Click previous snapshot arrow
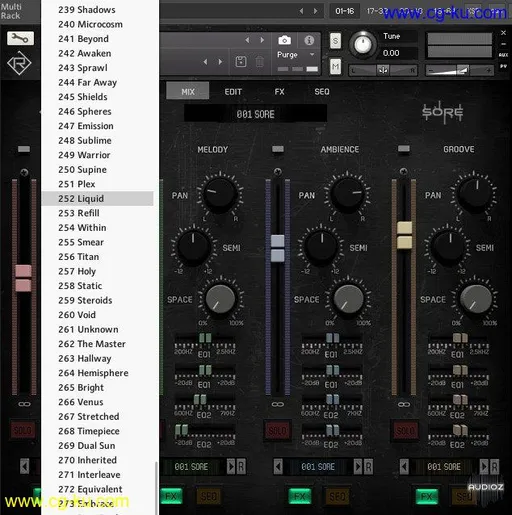Screen dimensions: 512x515 click(205, 62)
